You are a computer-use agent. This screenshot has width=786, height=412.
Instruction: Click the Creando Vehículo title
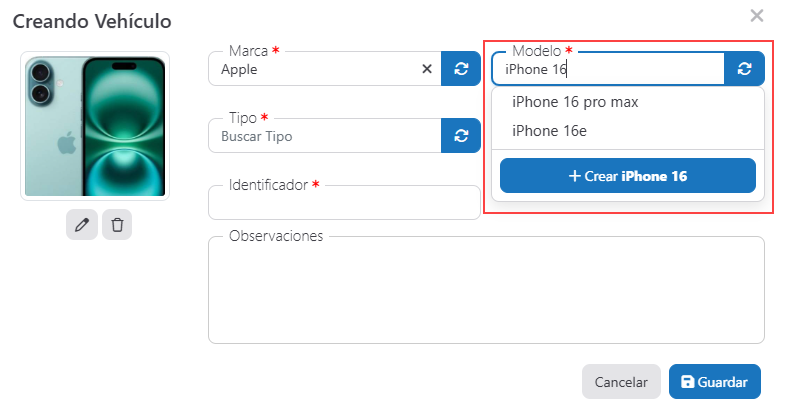click(x=92, y=21)
